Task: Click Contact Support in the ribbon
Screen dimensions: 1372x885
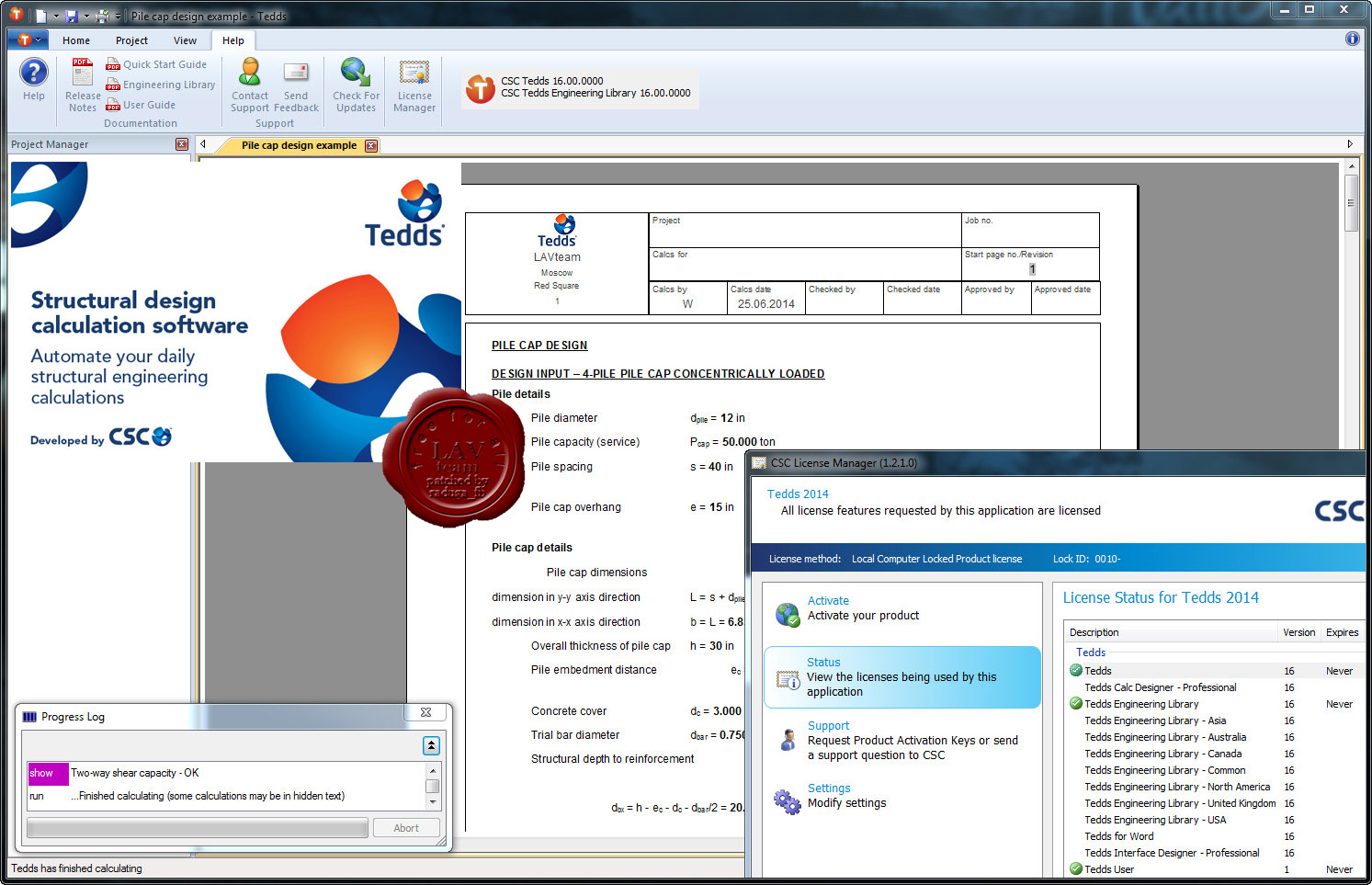Action: click(x=250, y=85)
